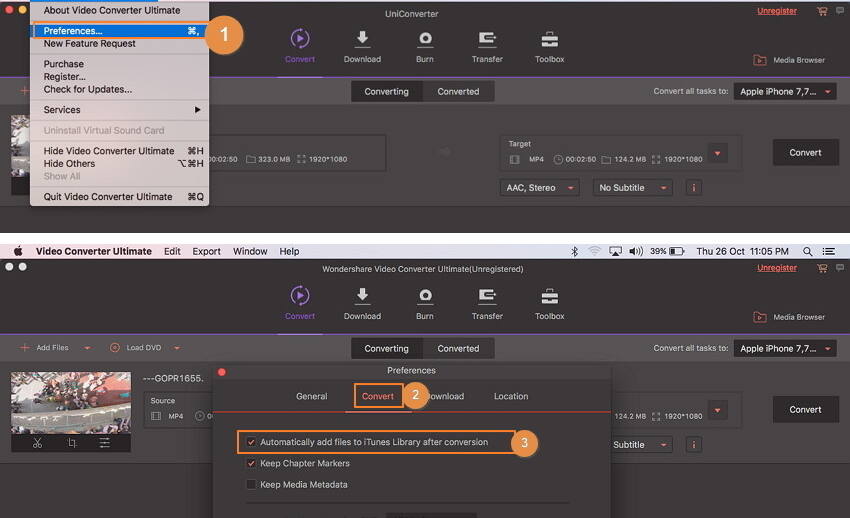This screenshot has height=518, width=850.
Task: Choose New Feature Request menu item
Action: [x=119, y=43]
